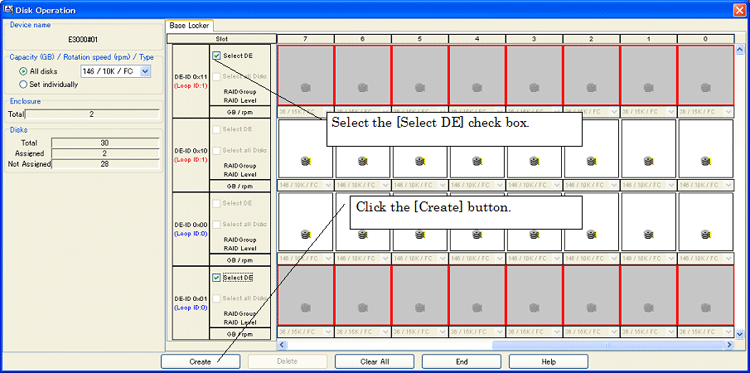
Task: Choose the Set individually radio button
Action: [23, 84]
